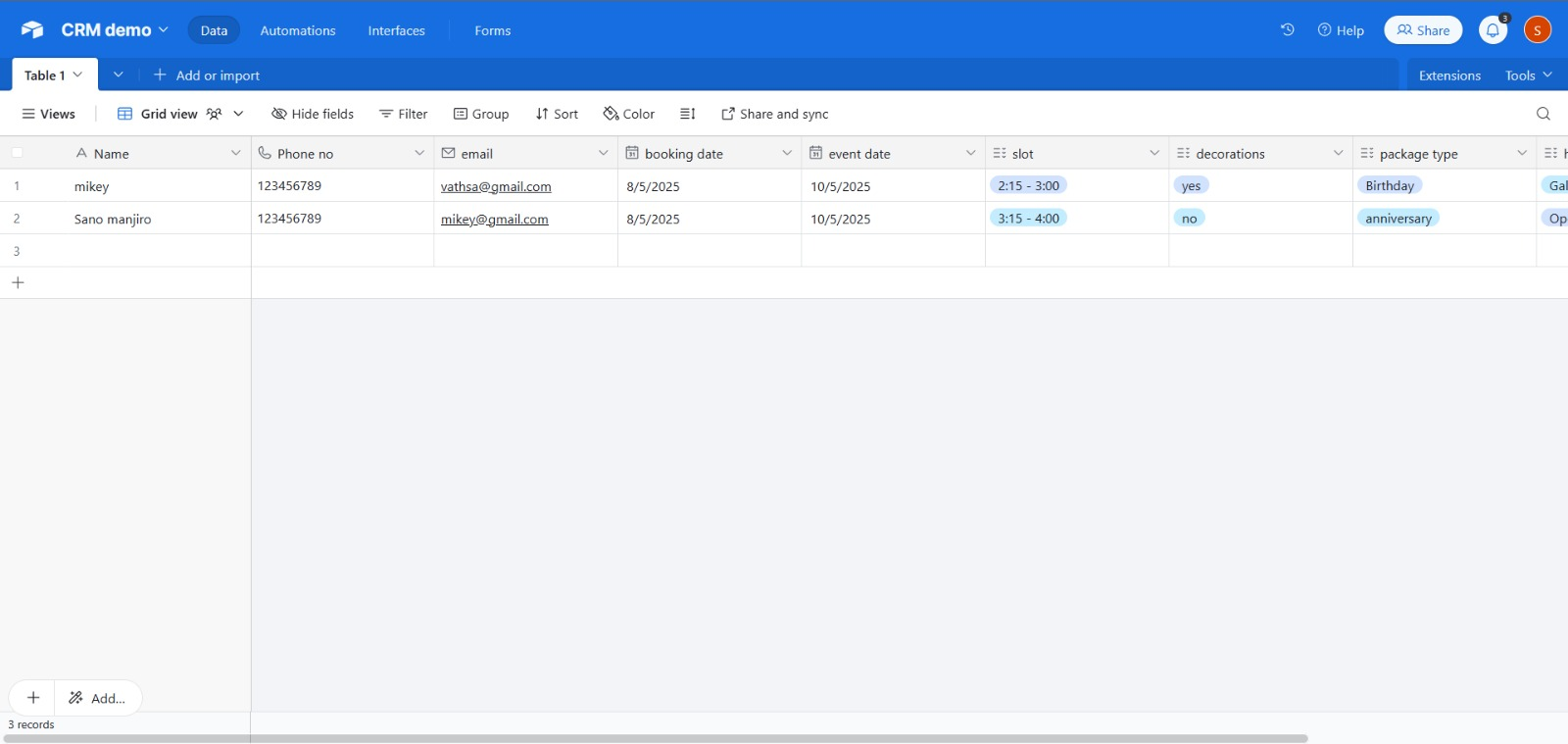This screenshot has width=1568, height=744.
Task: Open Hide fields panel
Action: pos(313,114)
